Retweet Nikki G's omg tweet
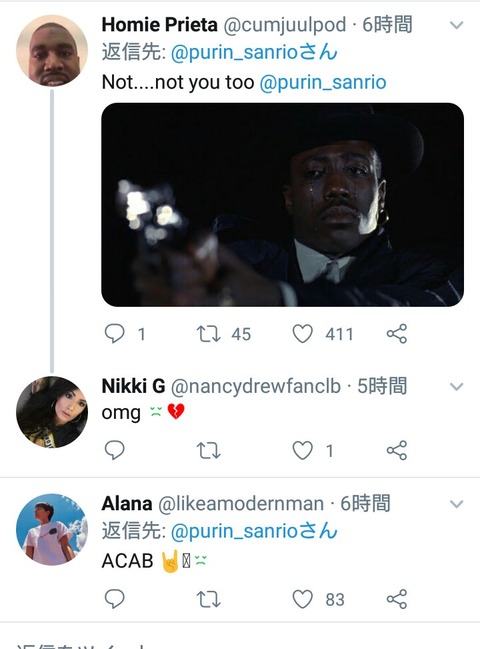 tap(208, 450)
